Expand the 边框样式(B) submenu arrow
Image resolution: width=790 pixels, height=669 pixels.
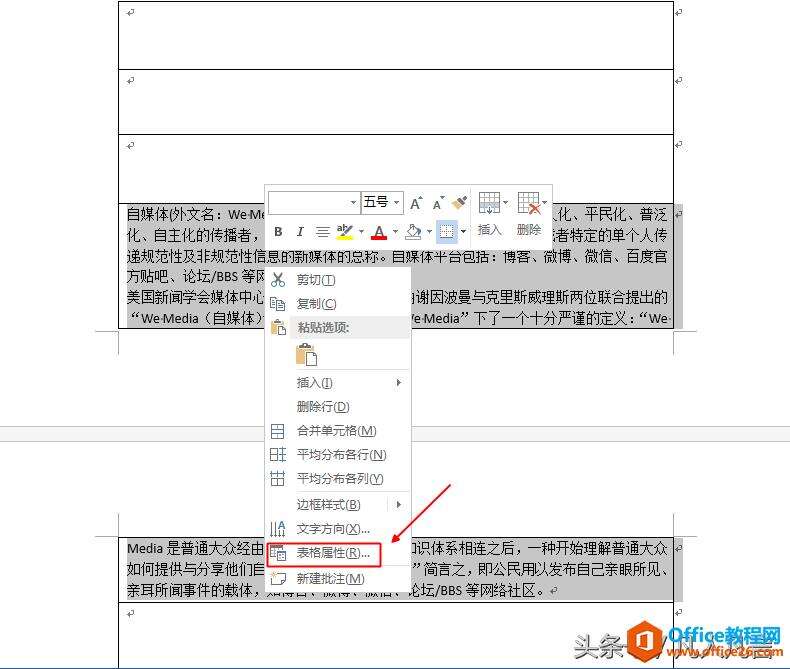399,505
